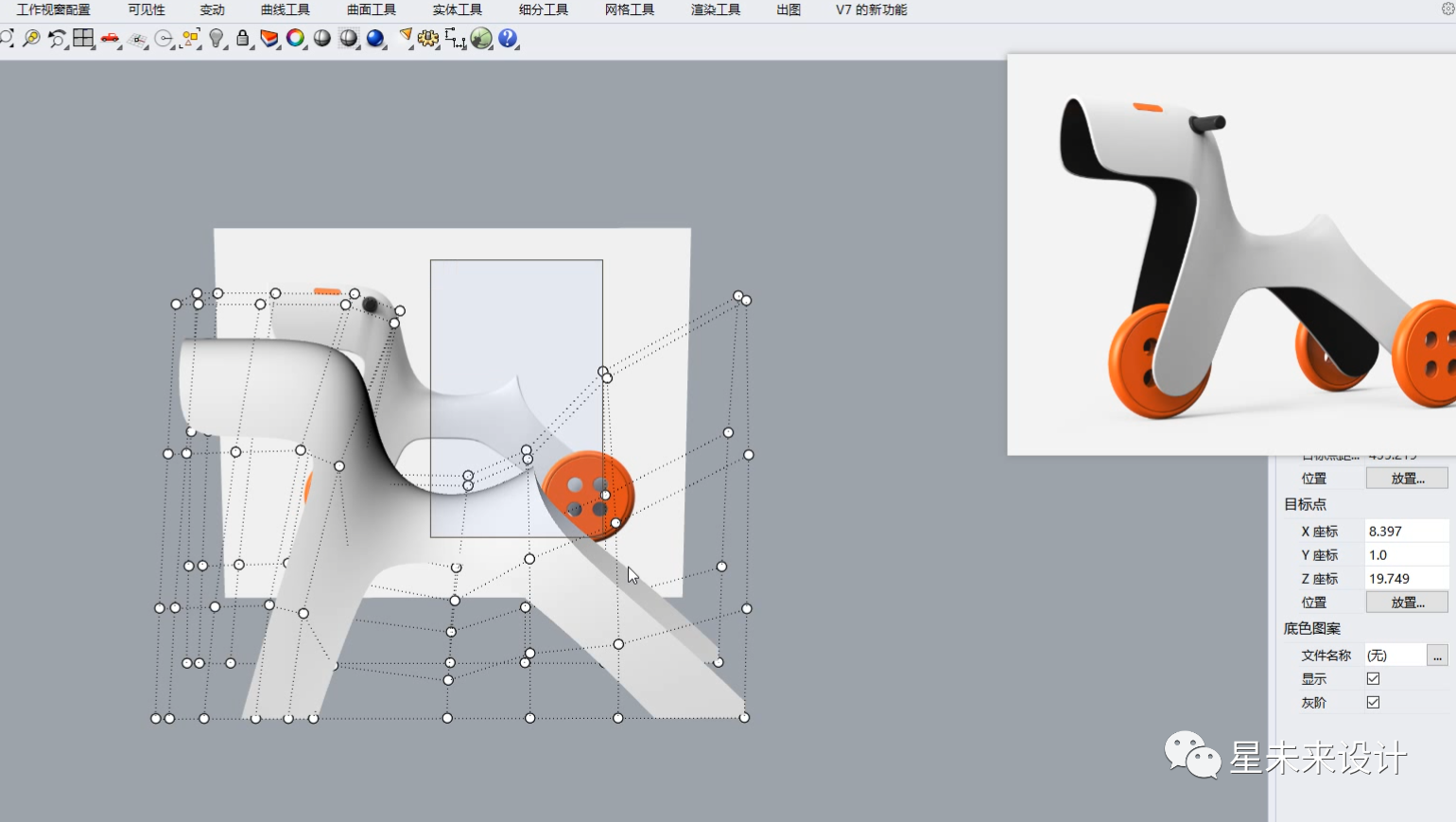Switch to the 细分工具 tab
Image resolution: width=1456 pixels, height=822 pixels.
(x=544, y=9)
